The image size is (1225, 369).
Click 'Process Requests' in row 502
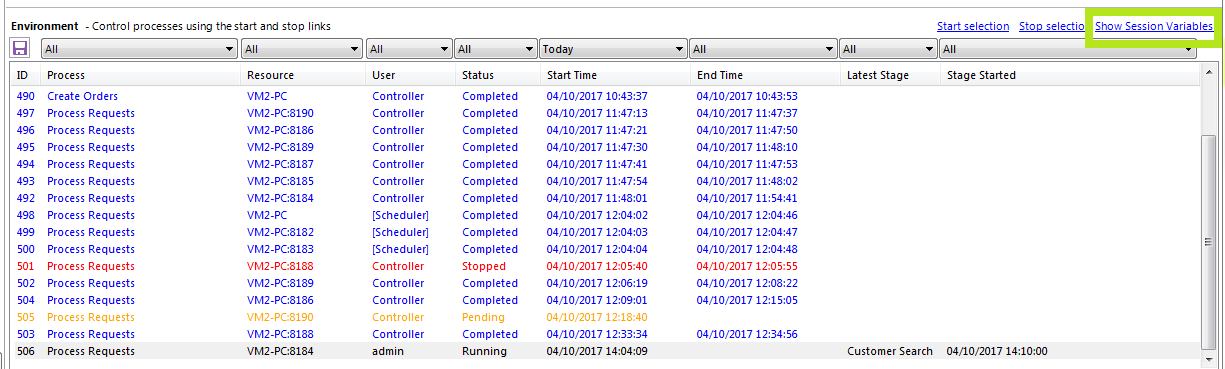[x=91, y=283]
